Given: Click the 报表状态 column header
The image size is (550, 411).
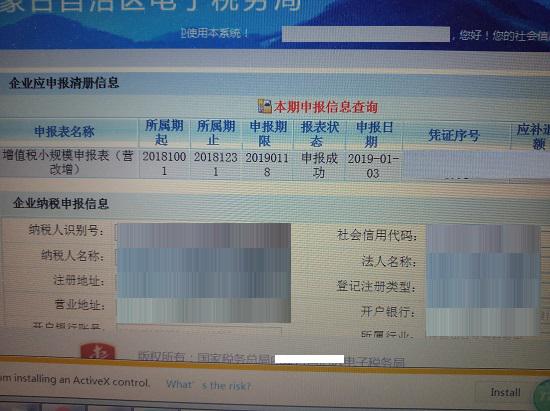Looking at the screenshot, I should tap(320, 134).
